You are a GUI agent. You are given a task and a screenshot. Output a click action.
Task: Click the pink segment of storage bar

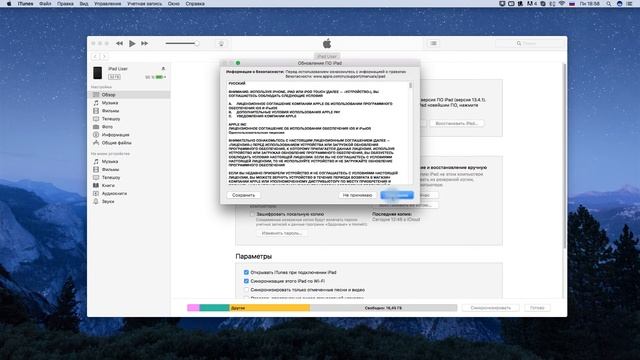coord(193,308)
